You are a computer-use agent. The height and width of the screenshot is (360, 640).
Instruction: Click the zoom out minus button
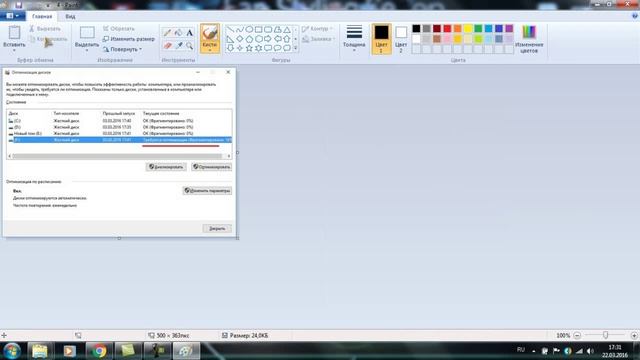click(577, 335)
